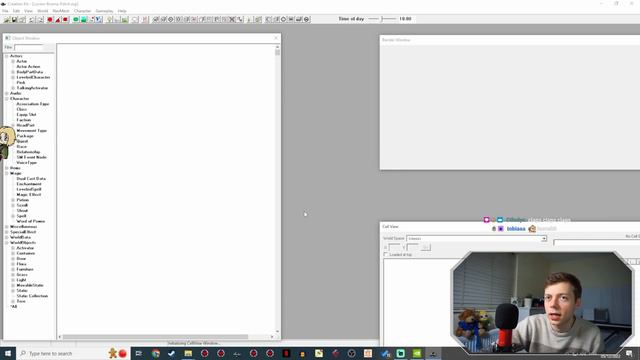Open the Gameplay menu
This screenshot has height=360, width=640.
pos(104,11)
